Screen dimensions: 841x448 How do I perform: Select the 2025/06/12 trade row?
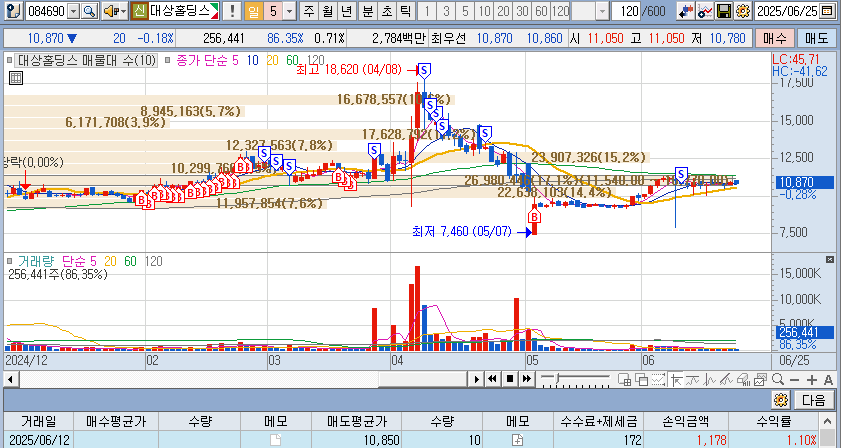(x=411, y=440)
